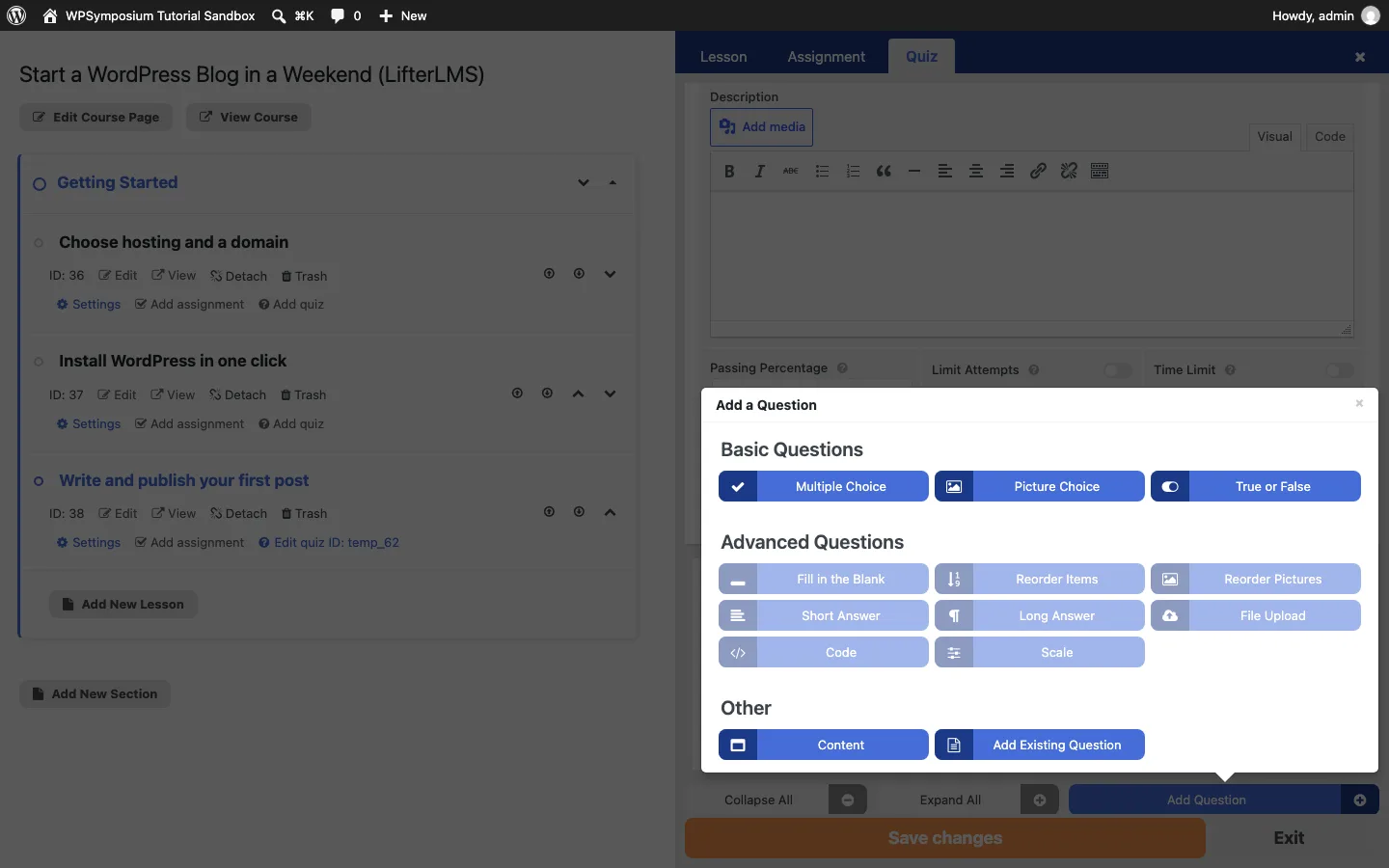Open the Edit Course Page button

95,118
